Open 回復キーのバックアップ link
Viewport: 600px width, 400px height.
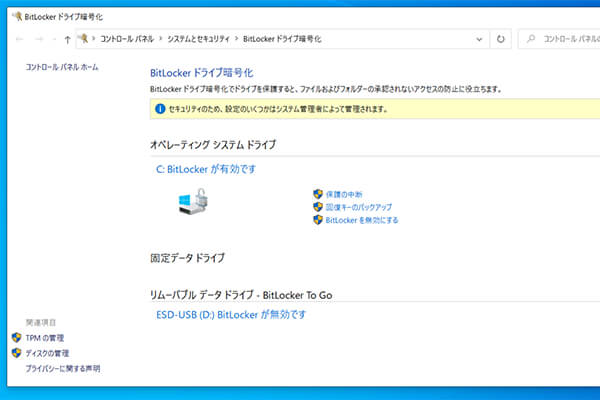(x=359, y=207)
